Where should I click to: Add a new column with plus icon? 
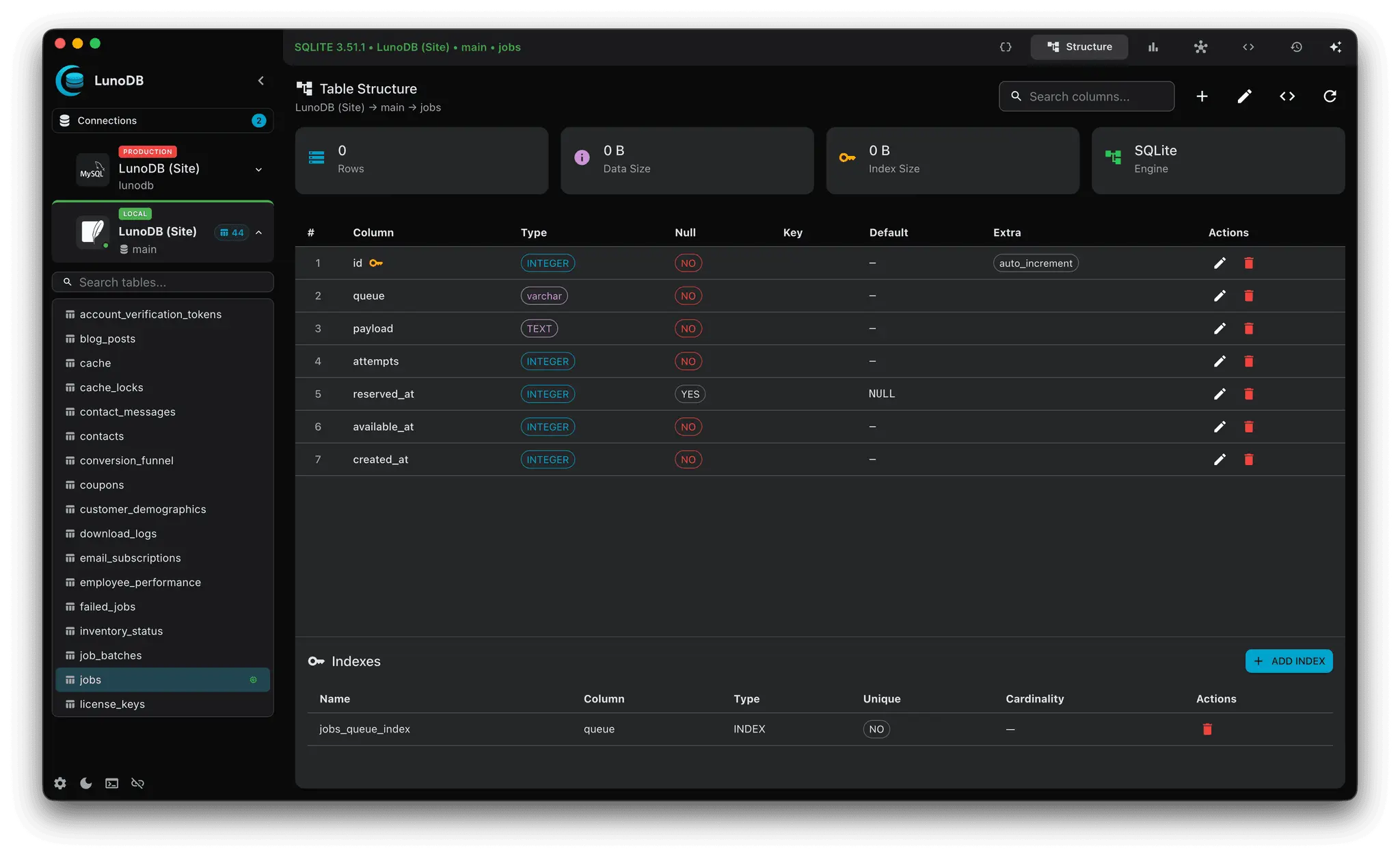pos(1202,96)
